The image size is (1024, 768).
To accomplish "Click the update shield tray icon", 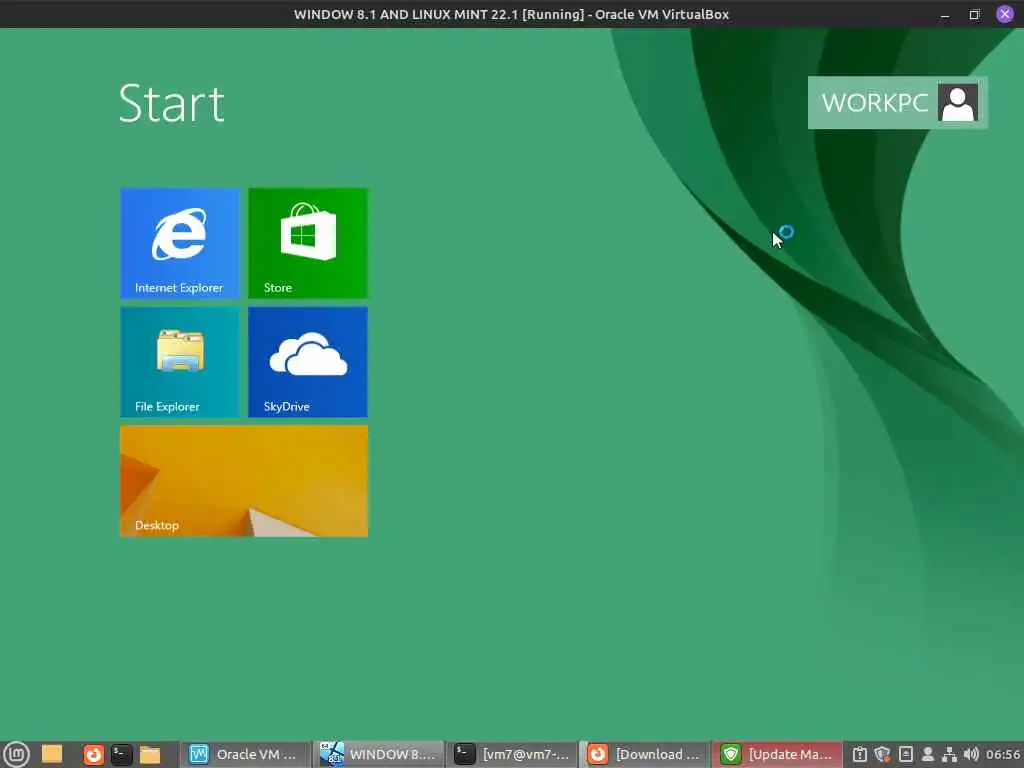I will (x=882, y=754).
